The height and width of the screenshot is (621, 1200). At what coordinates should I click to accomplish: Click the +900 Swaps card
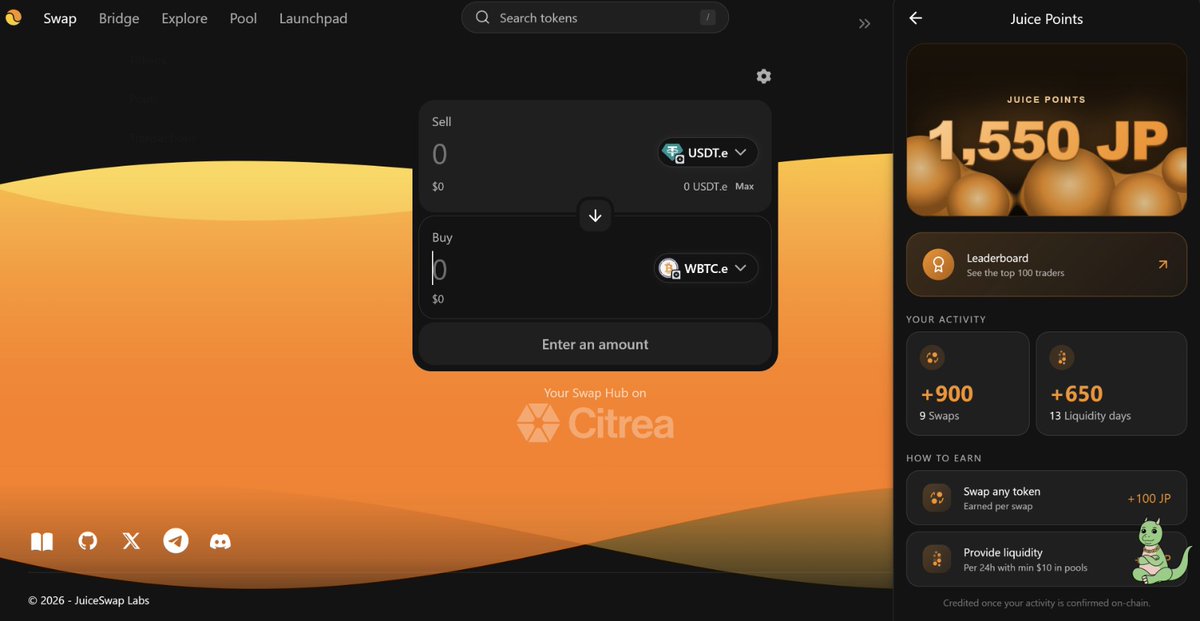point(967,384)
